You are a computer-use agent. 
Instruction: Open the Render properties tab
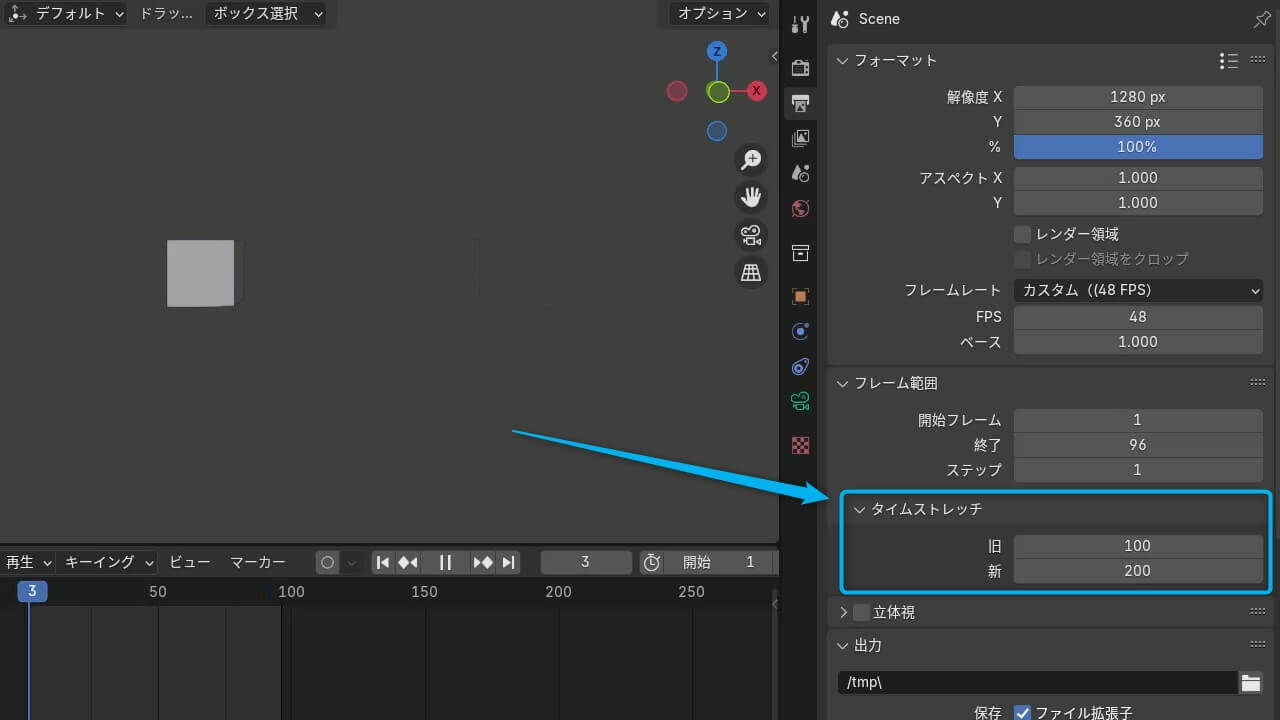coord(799,68)
